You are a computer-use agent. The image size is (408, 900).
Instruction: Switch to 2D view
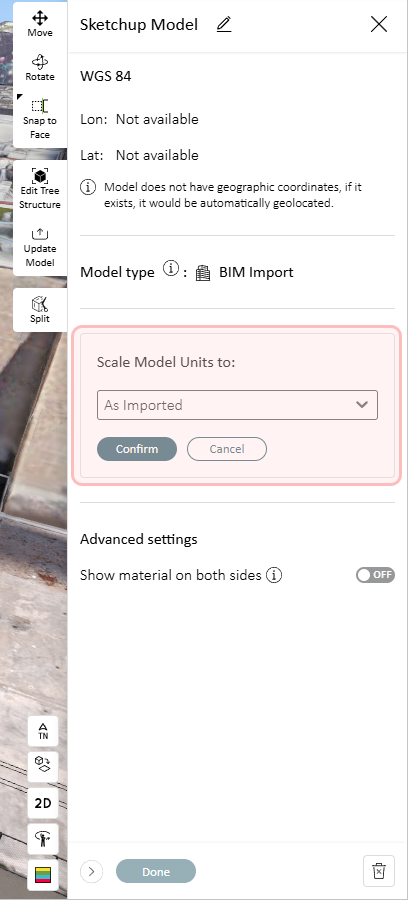(x=43, y=803)
